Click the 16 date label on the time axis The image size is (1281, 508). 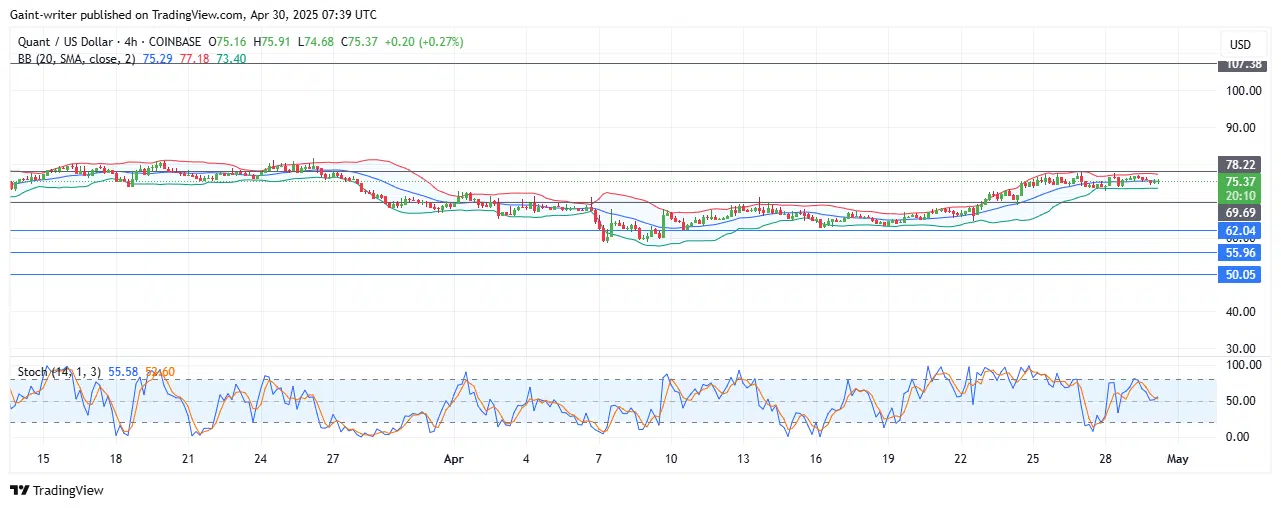click(x=816, y=459)
